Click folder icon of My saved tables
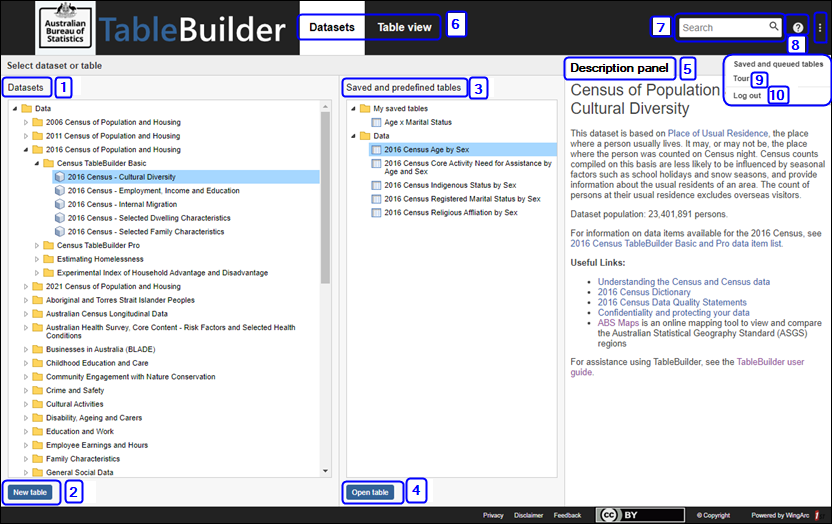Screen dimensions: 832x524 [365, 108]
